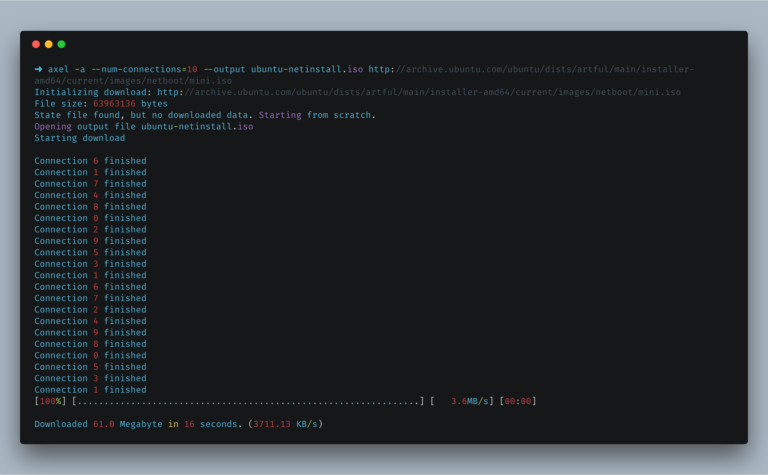768x475 pixels.
Task: Click the "3.6MB/s" speed indicator
Action: pos(470,401)
